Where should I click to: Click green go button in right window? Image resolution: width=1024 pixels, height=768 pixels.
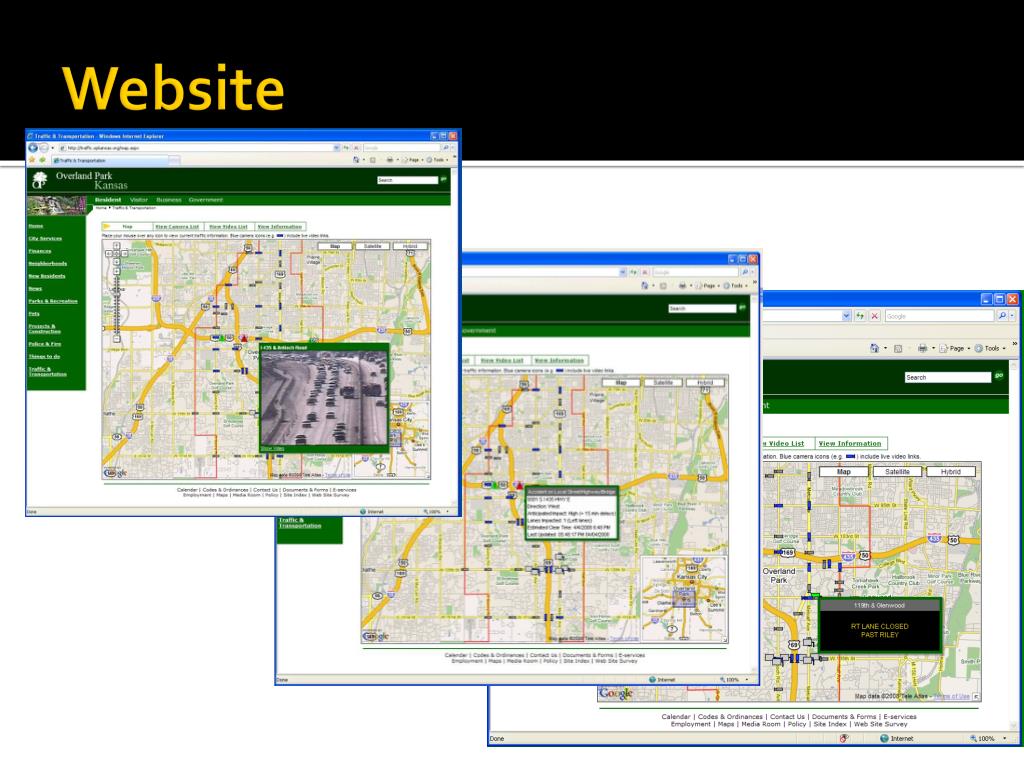[999, 376]
